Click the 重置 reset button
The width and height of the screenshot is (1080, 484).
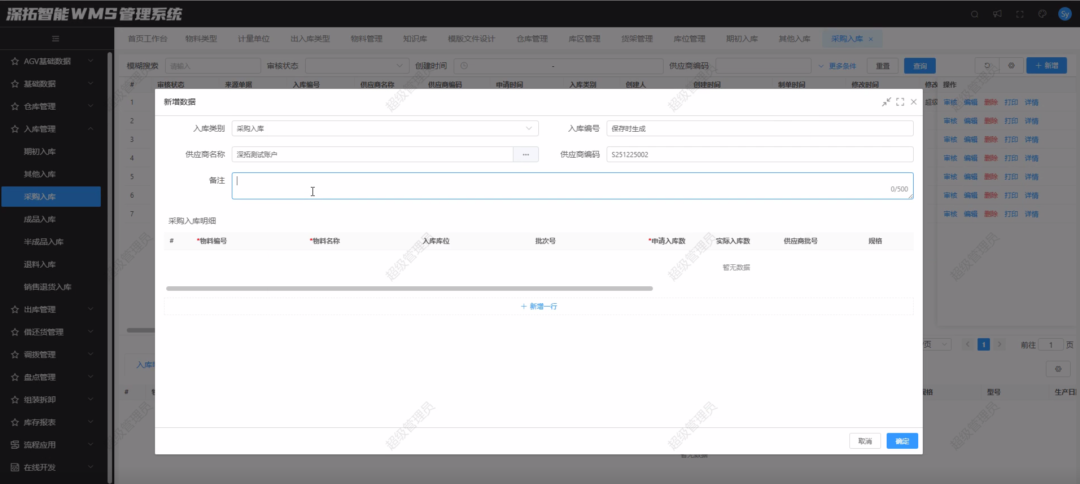[882, 66]
